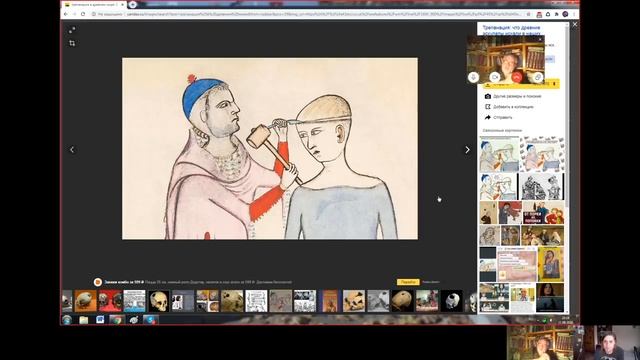Open the yellow icon painting thumbnail
The width and height of the screenshot is (640, 360).
(x=551, y=264)
